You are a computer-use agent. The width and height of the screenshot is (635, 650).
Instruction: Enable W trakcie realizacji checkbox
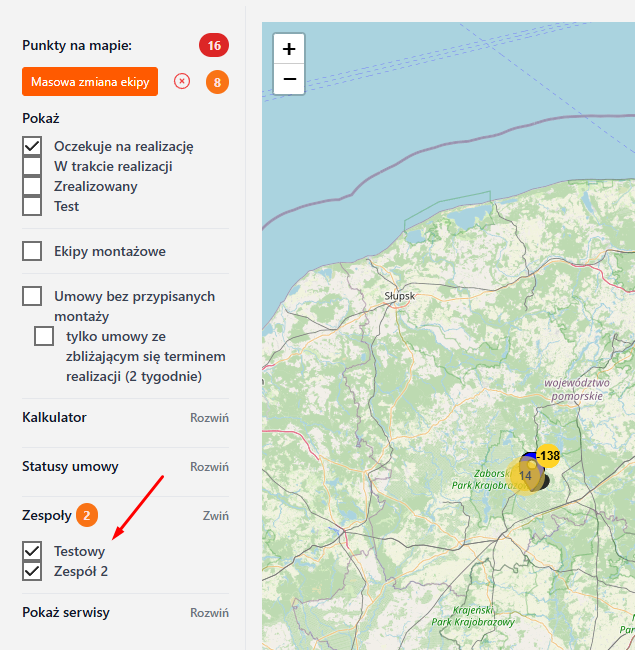tap(32, 166)
